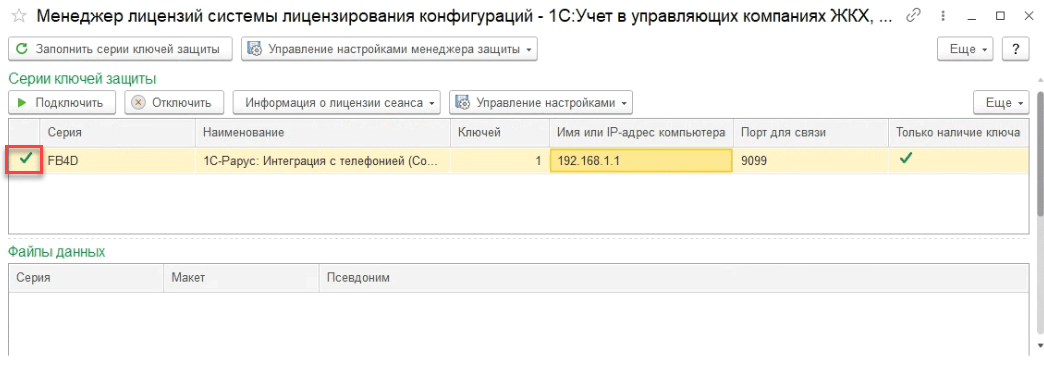Click green refresh icon on Заполнить серии
This screenshot has width=1044, height=365.
pyautogui.click(x=22, y=49)
